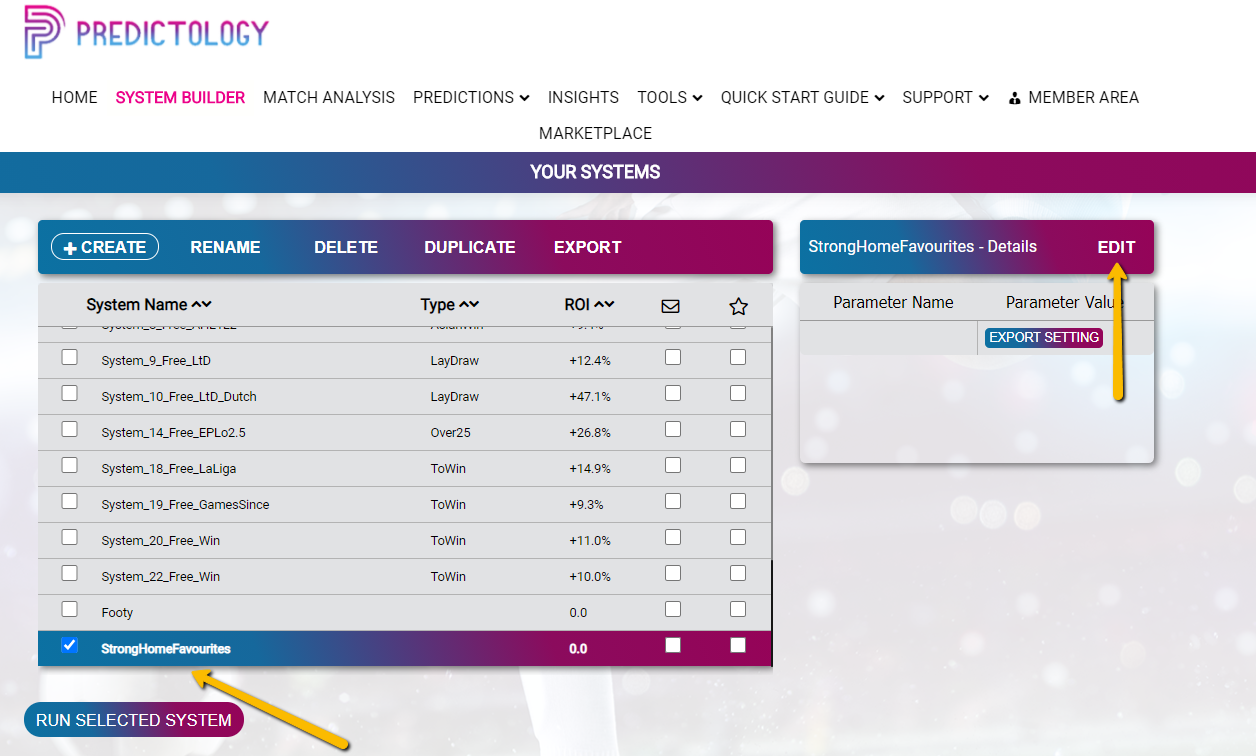Open the Match Analysis page
This screenshot has width=1256, height=756.
point(329,98)
